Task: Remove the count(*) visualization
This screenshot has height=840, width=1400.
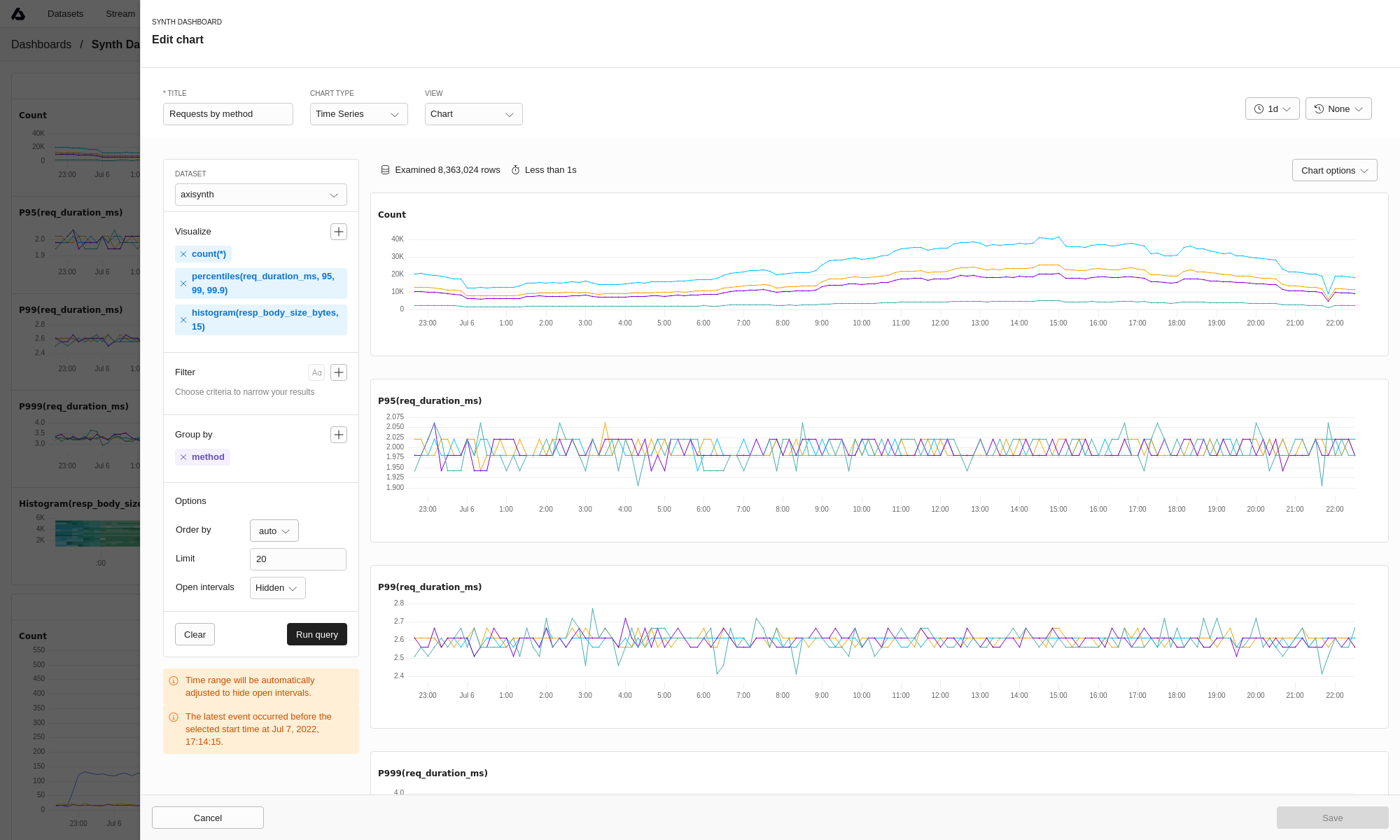Action: [183, 254]
